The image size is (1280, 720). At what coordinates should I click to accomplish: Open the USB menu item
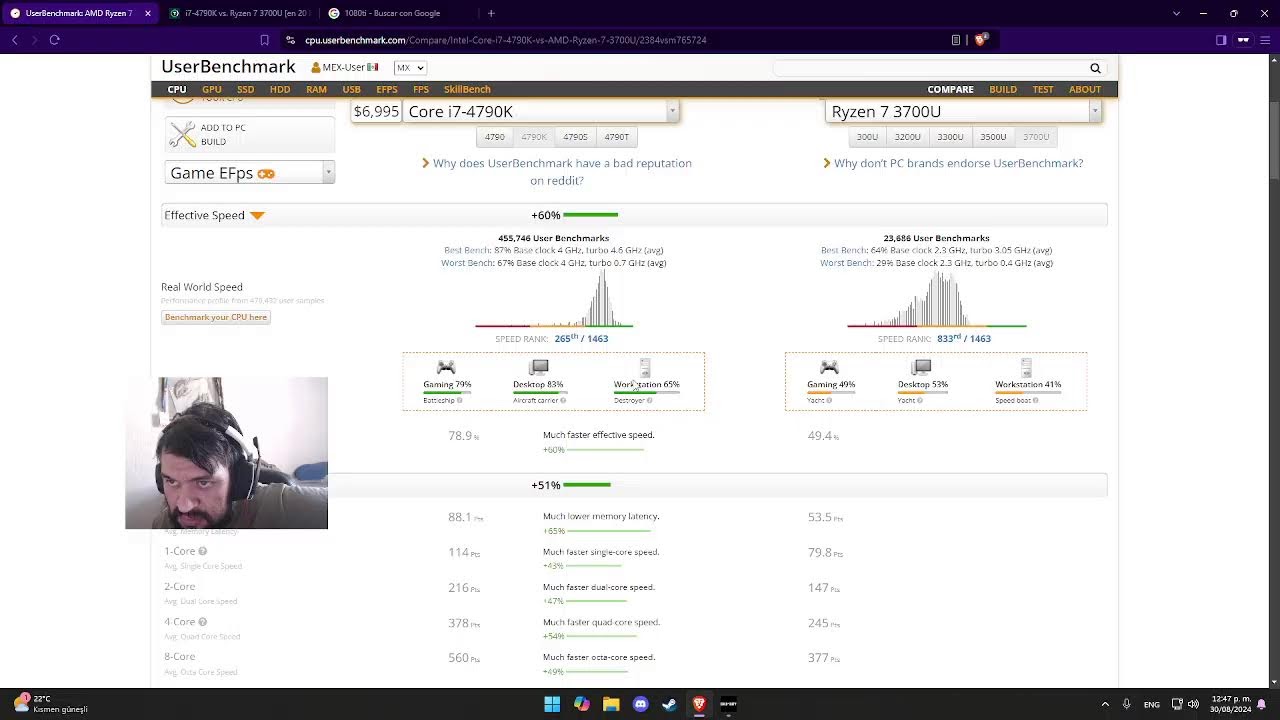[x=351, y=89]
